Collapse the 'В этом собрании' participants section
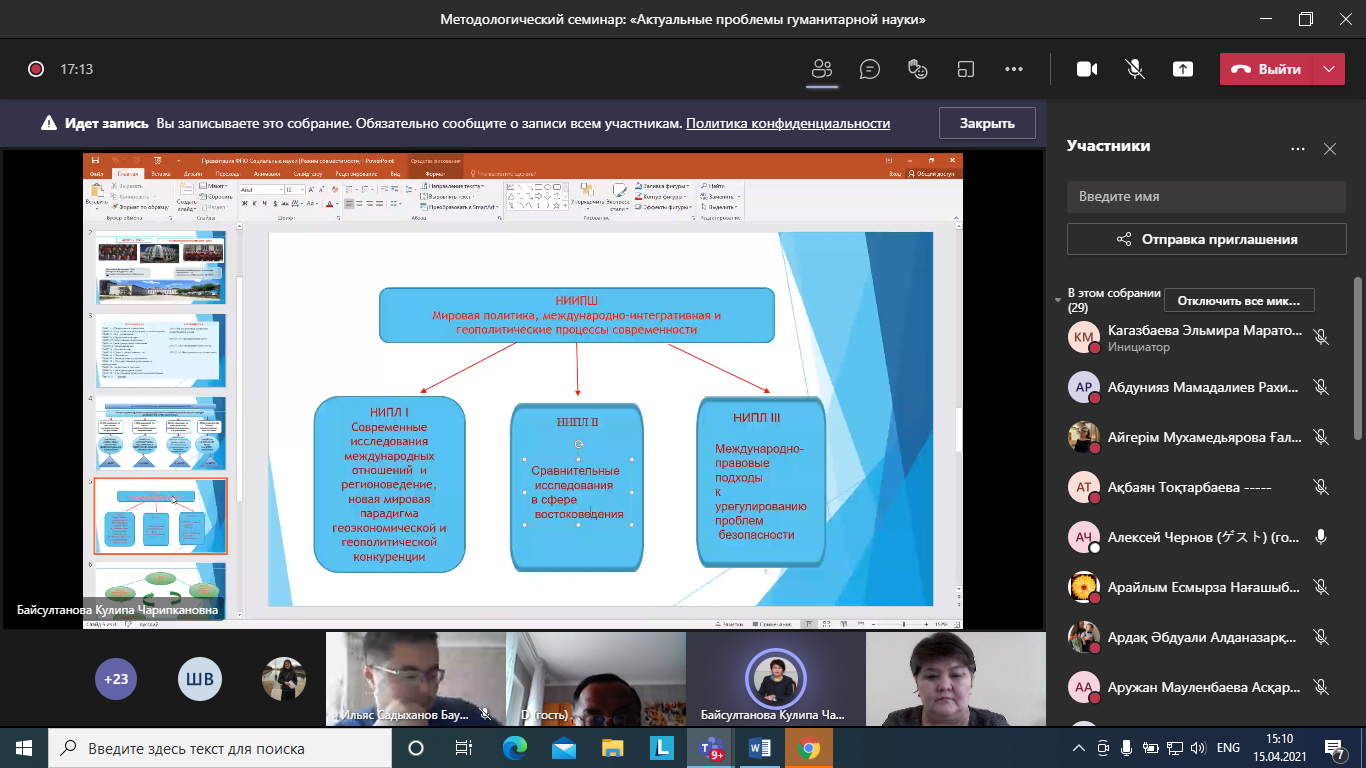Viewport: 1366px width, 768px height. click(1059, 300)
